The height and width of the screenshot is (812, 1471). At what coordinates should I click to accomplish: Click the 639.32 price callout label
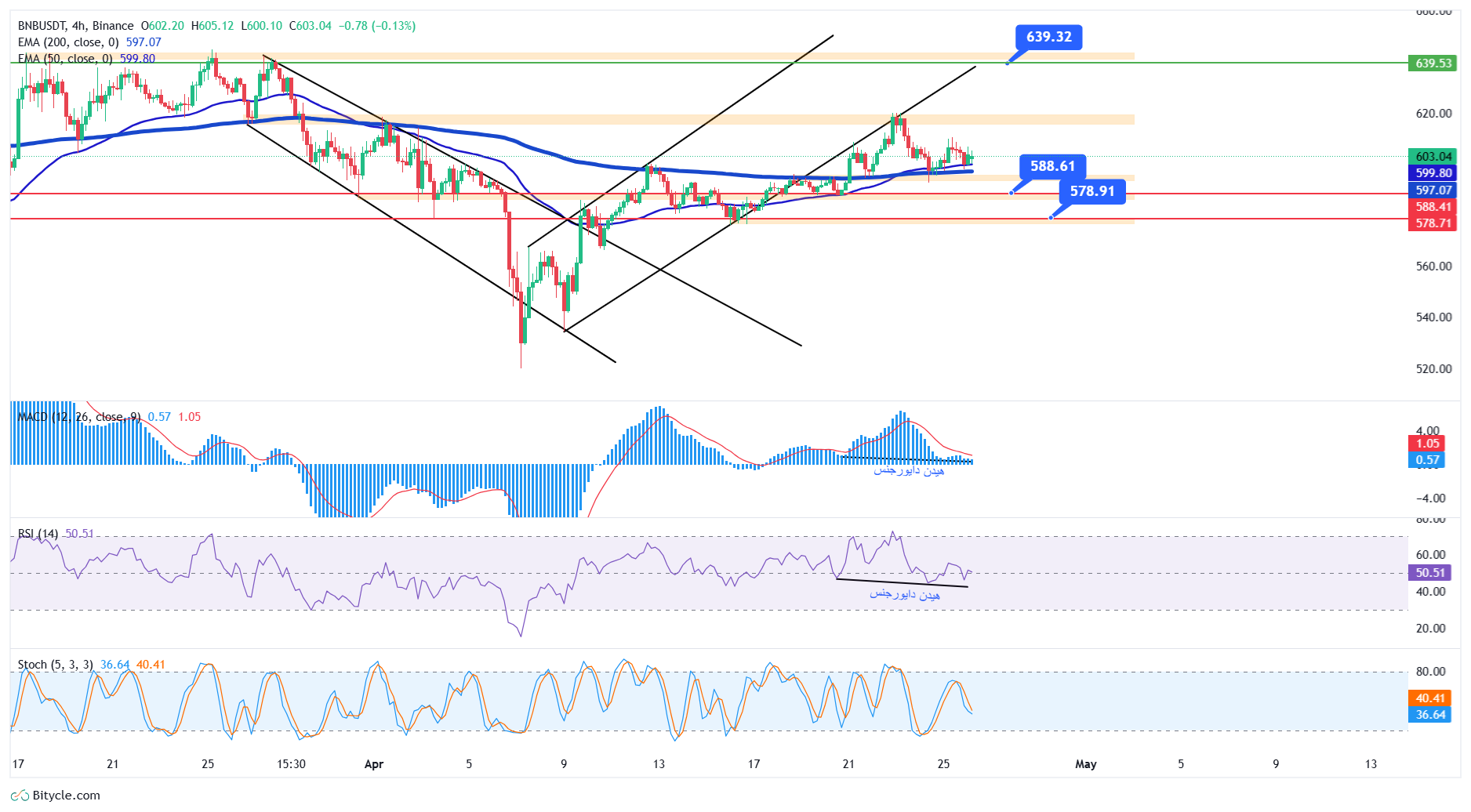click(x=1049, y=37)
